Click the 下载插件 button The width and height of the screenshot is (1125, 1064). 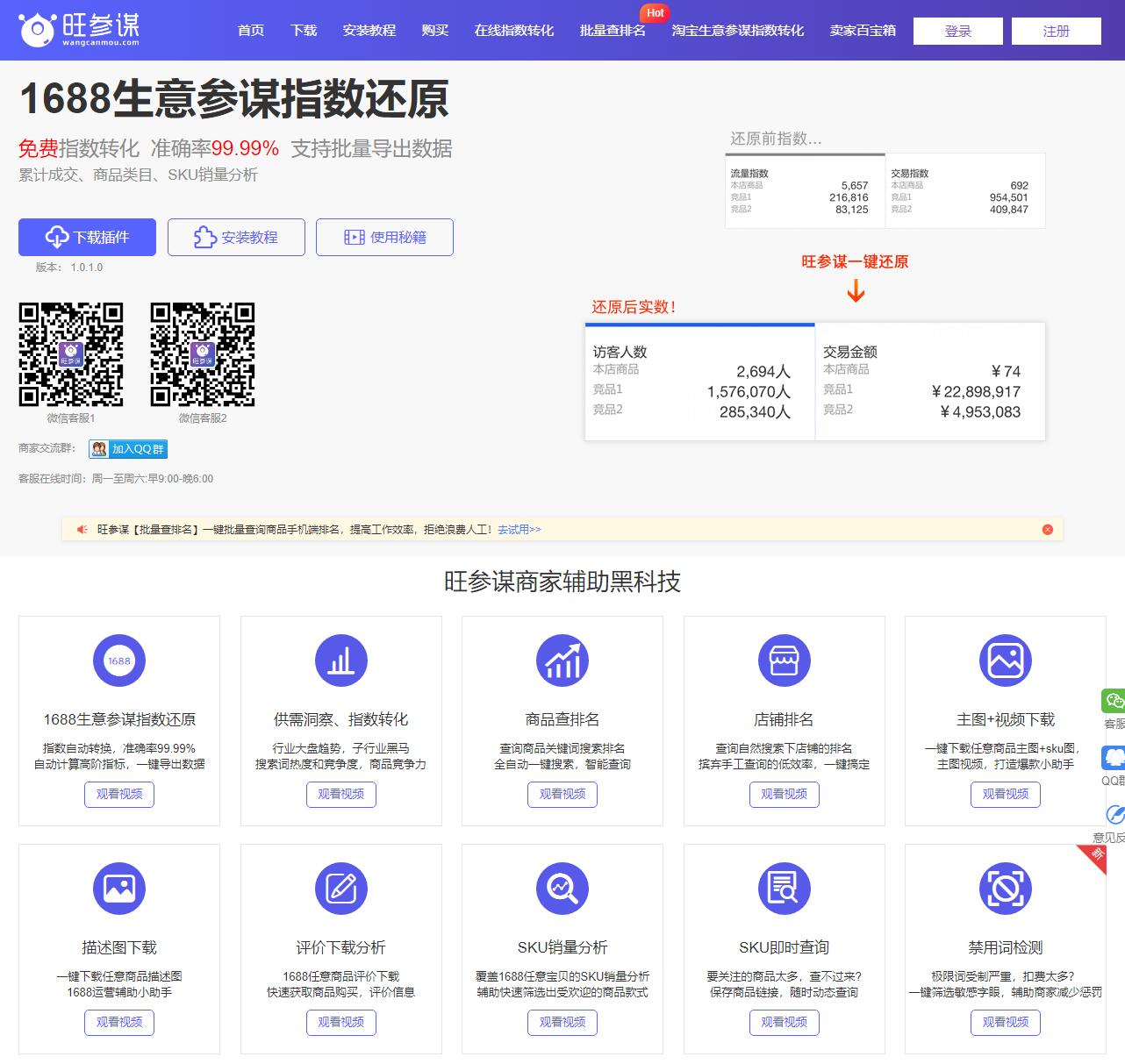click(x=87, y=237)
